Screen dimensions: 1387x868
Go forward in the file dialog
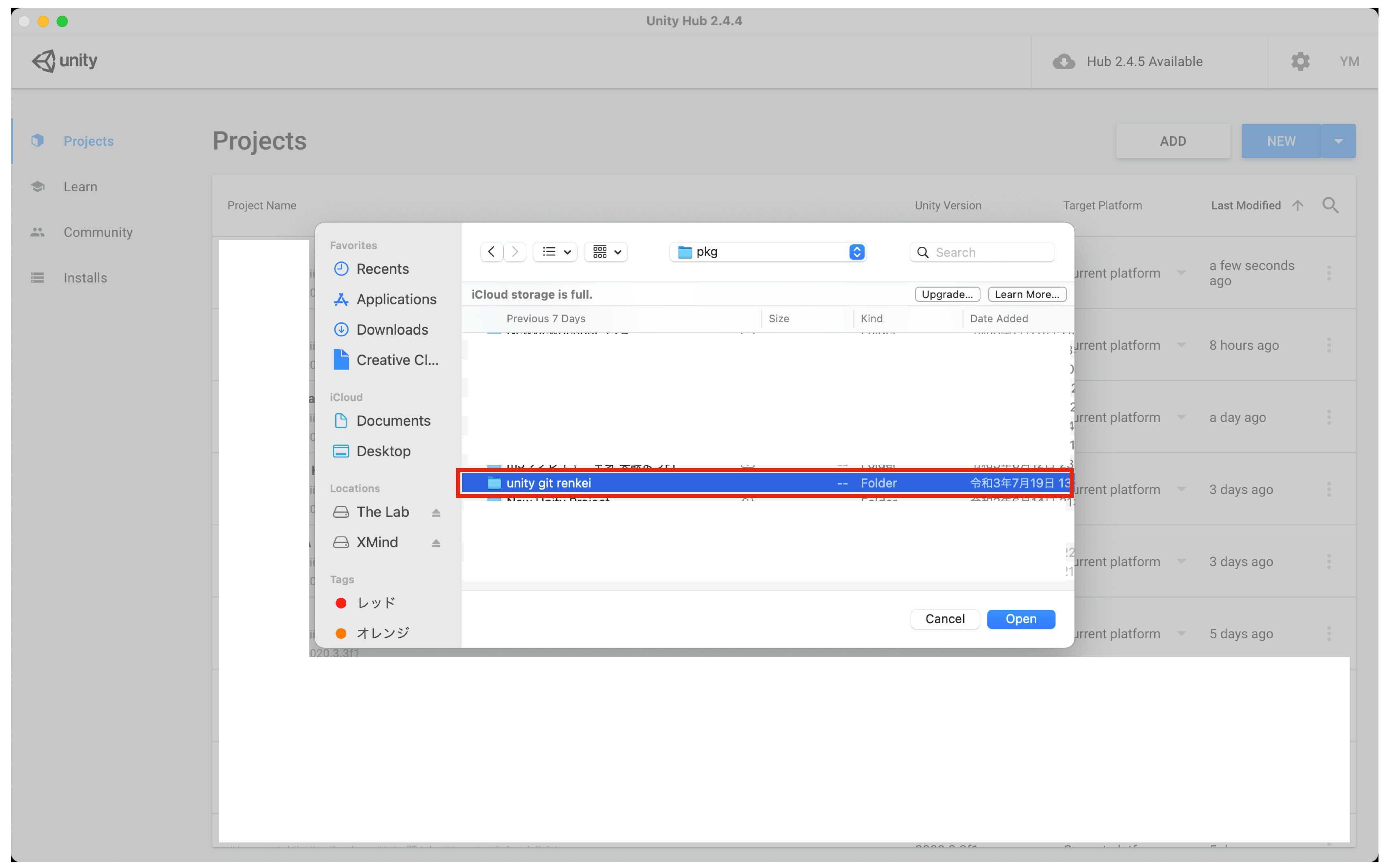(515, 252)
